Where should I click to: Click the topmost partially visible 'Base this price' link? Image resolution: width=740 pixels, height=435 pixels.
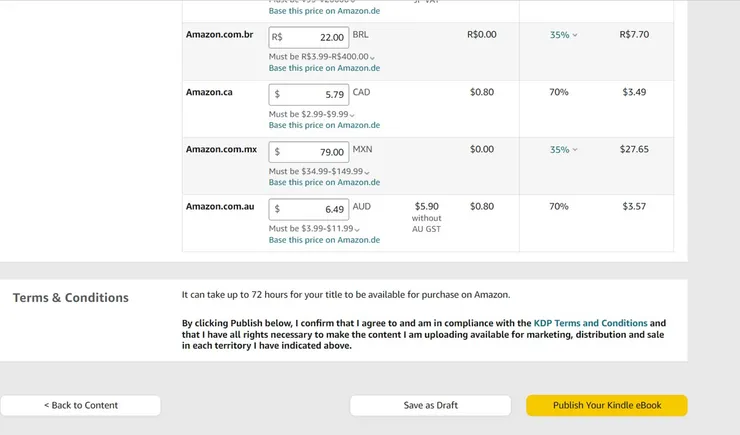tap(324, 11)
